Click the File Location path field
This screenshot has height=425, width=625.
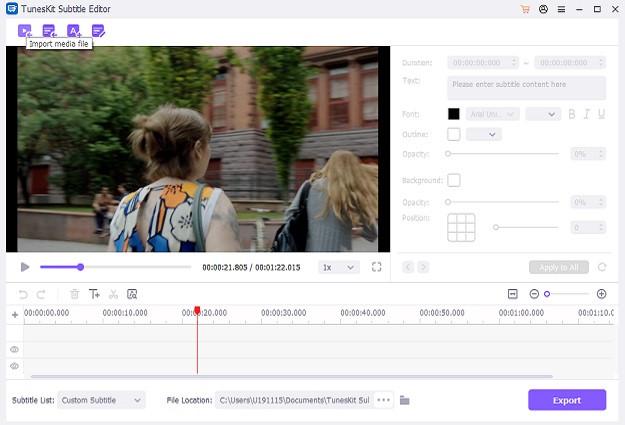click(295, 400)
